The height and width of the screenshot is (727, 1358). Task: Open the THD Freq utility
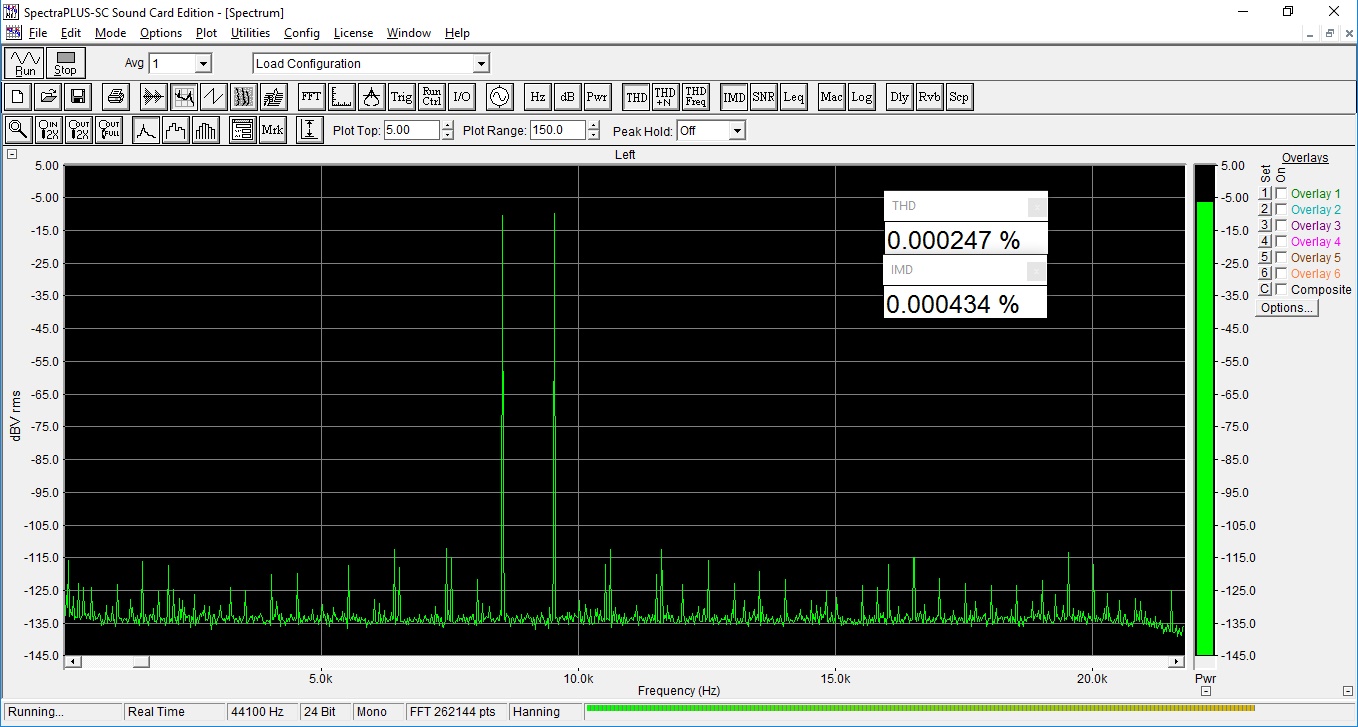pyautogui.click(x=696, y=97)
